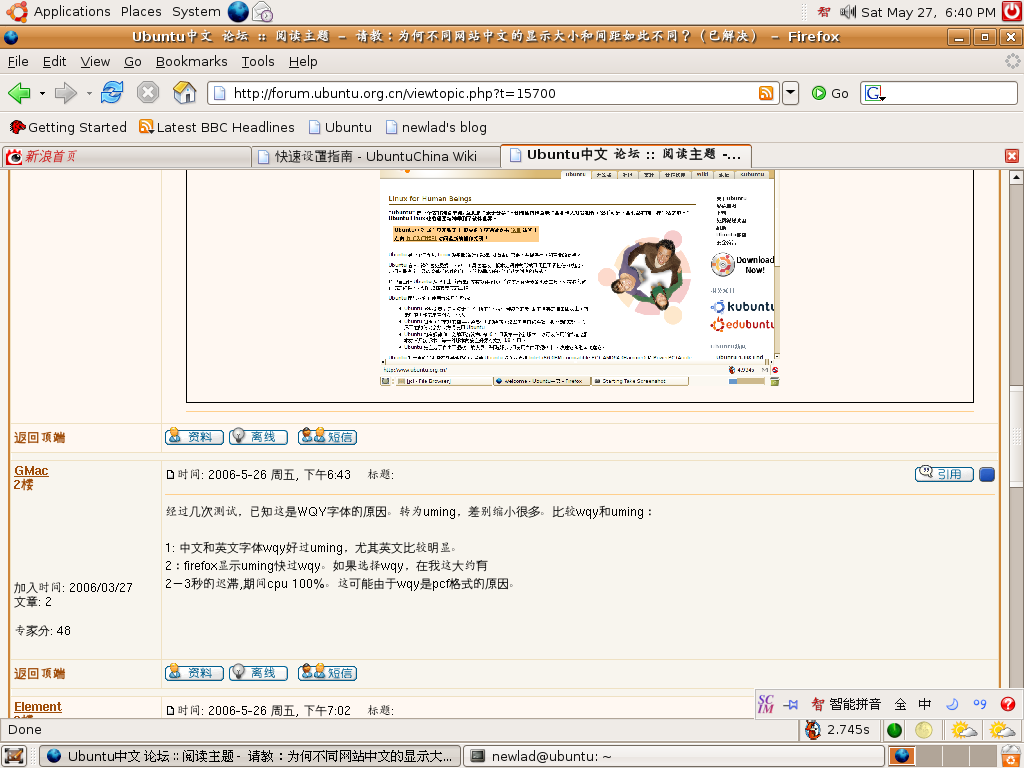
Task: Click the date and time clock
Action: click(x=928, y=12)
